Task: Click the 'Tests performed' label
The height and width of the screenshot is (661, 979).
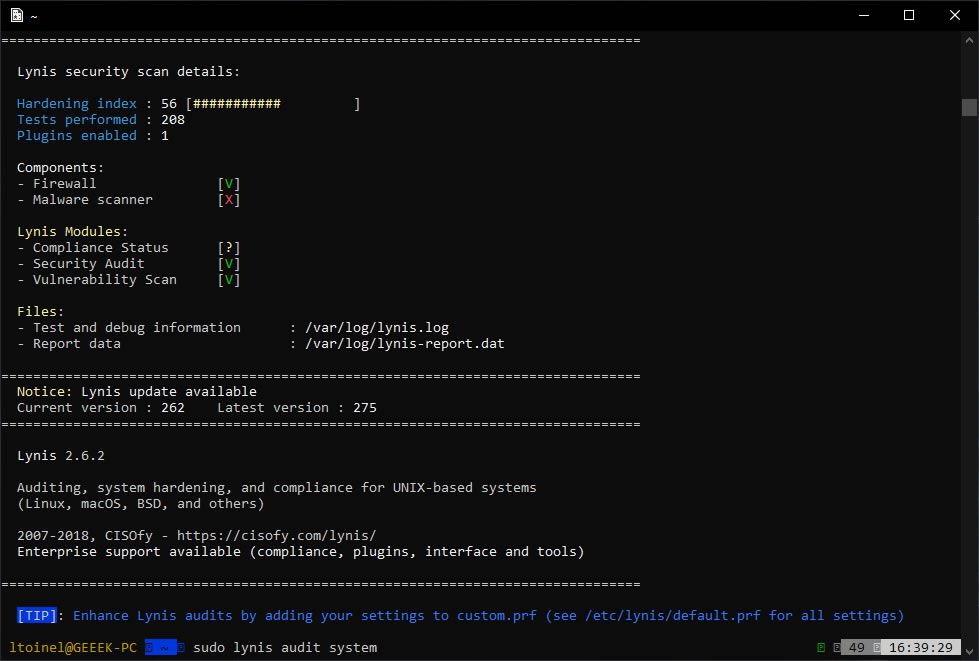Action: (76, 119)
